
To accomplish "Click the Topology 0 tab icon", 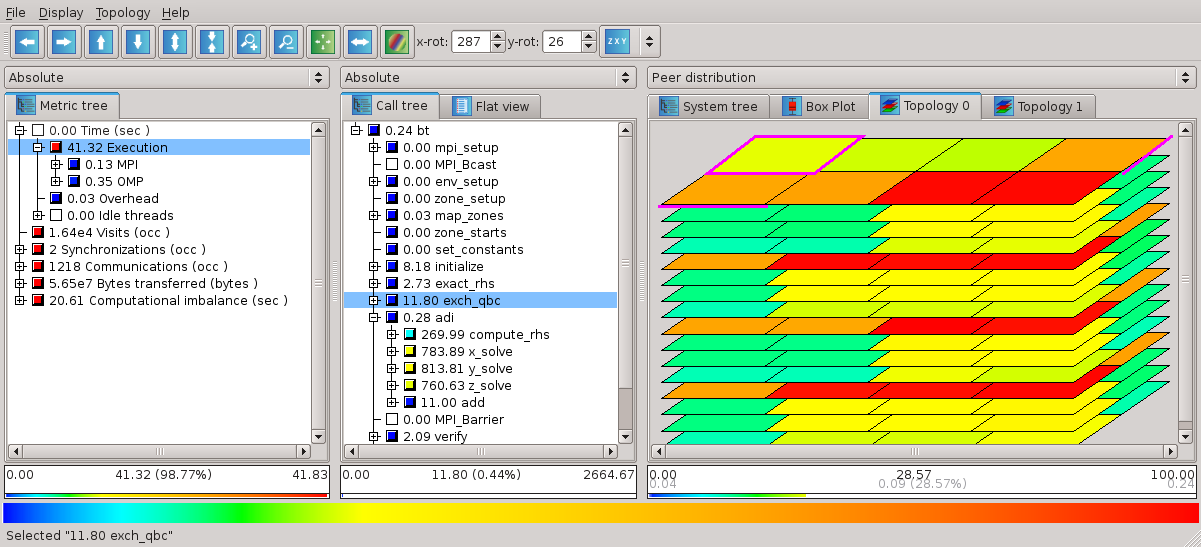I will coord(889,105).
